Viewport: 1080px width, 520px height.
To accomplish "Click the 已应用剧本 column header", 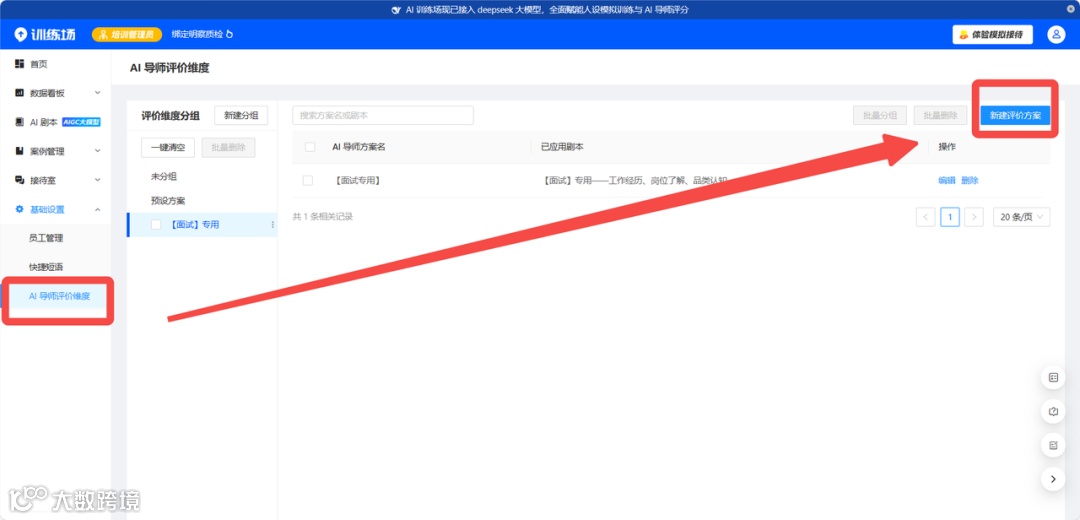I will [562, 147].
